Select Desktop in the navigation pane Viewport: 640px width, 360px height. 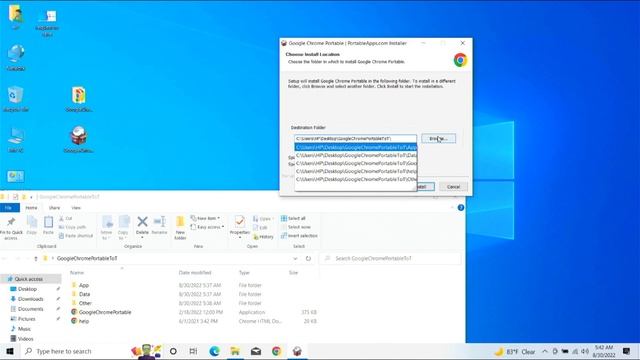(x=27, y=289)
